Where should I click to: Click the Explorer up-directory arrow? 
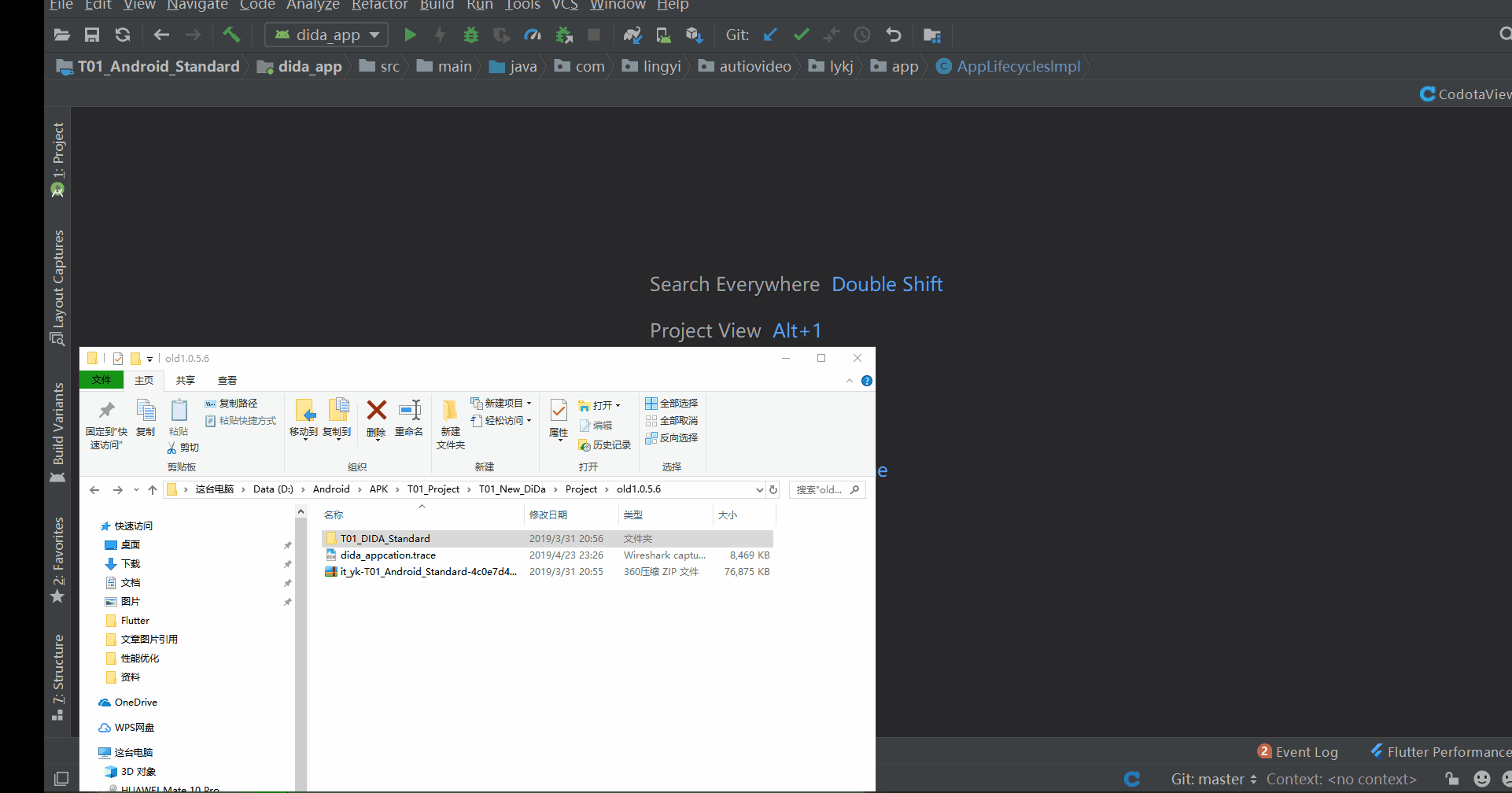click(153, 489)
